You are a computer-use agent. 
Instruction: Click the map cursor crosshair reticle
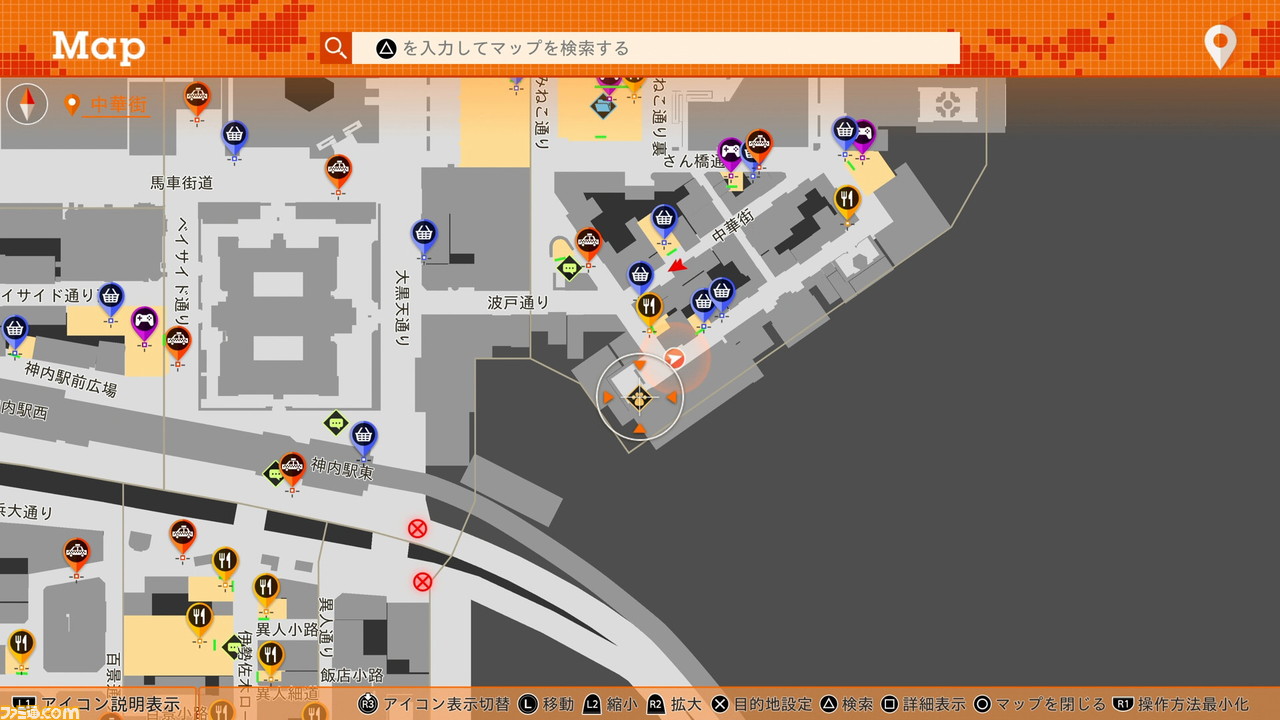point(639,398)
